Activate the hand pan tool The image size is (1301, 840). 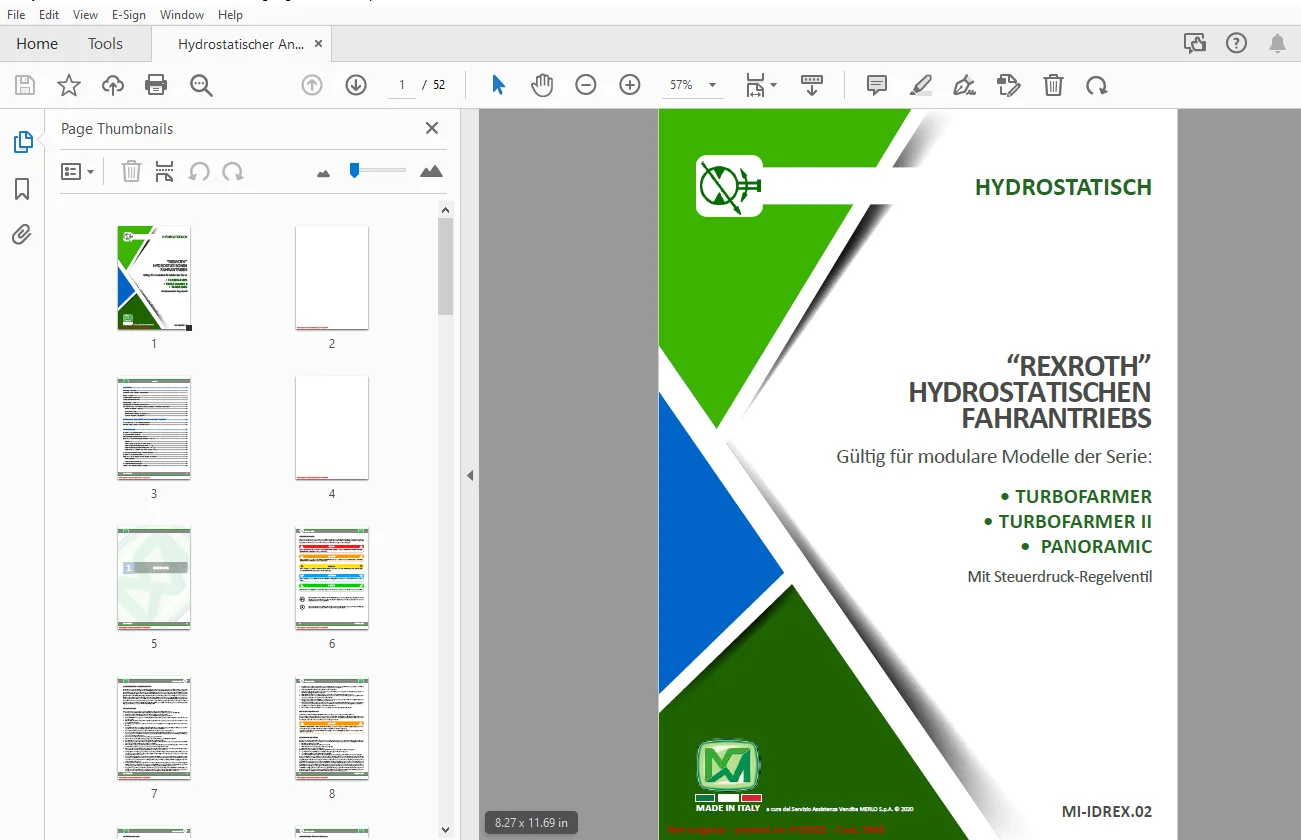tap(542, 85)
